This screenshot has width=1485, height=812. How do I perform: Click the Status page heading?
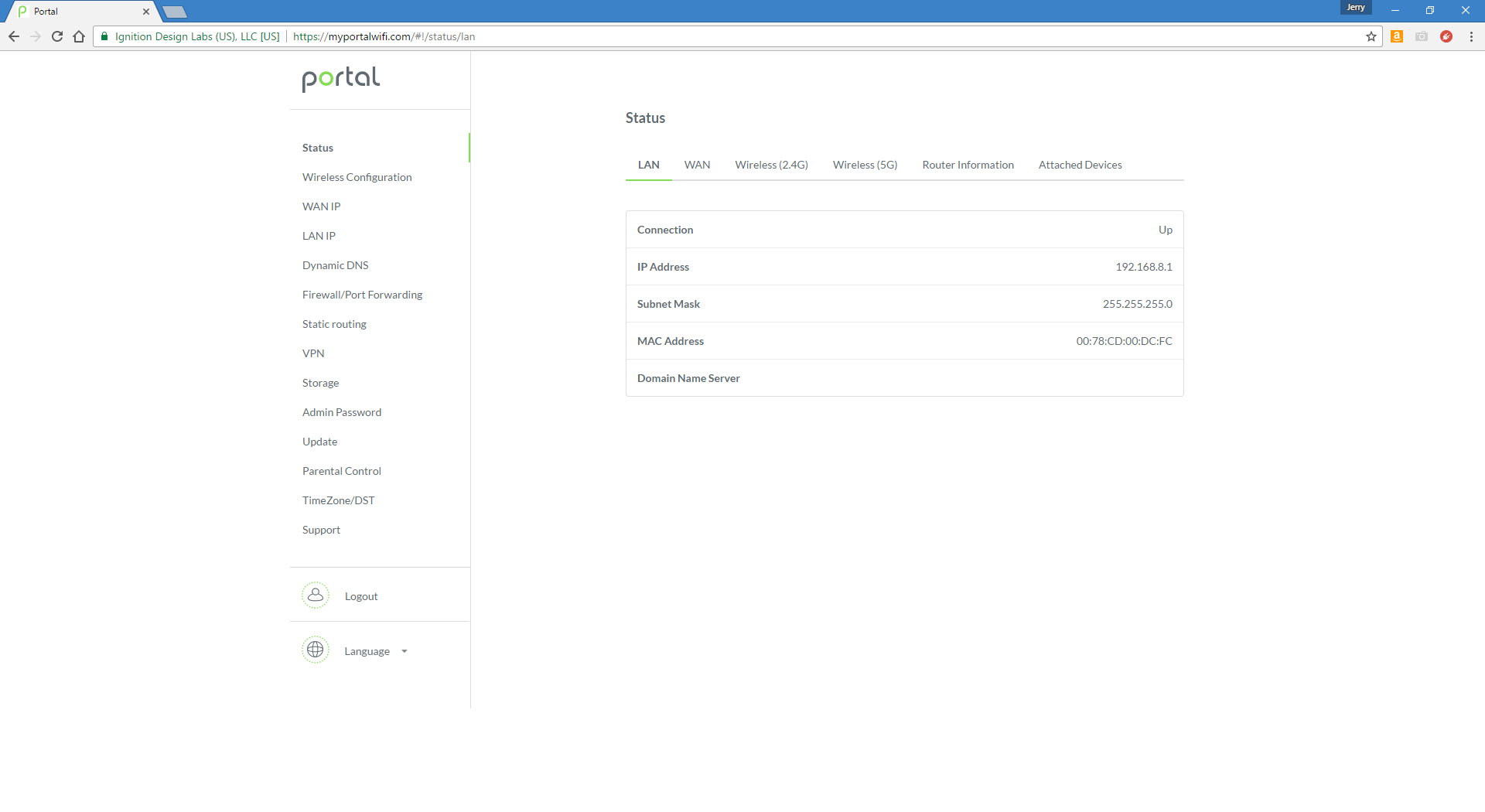(645, 118)
